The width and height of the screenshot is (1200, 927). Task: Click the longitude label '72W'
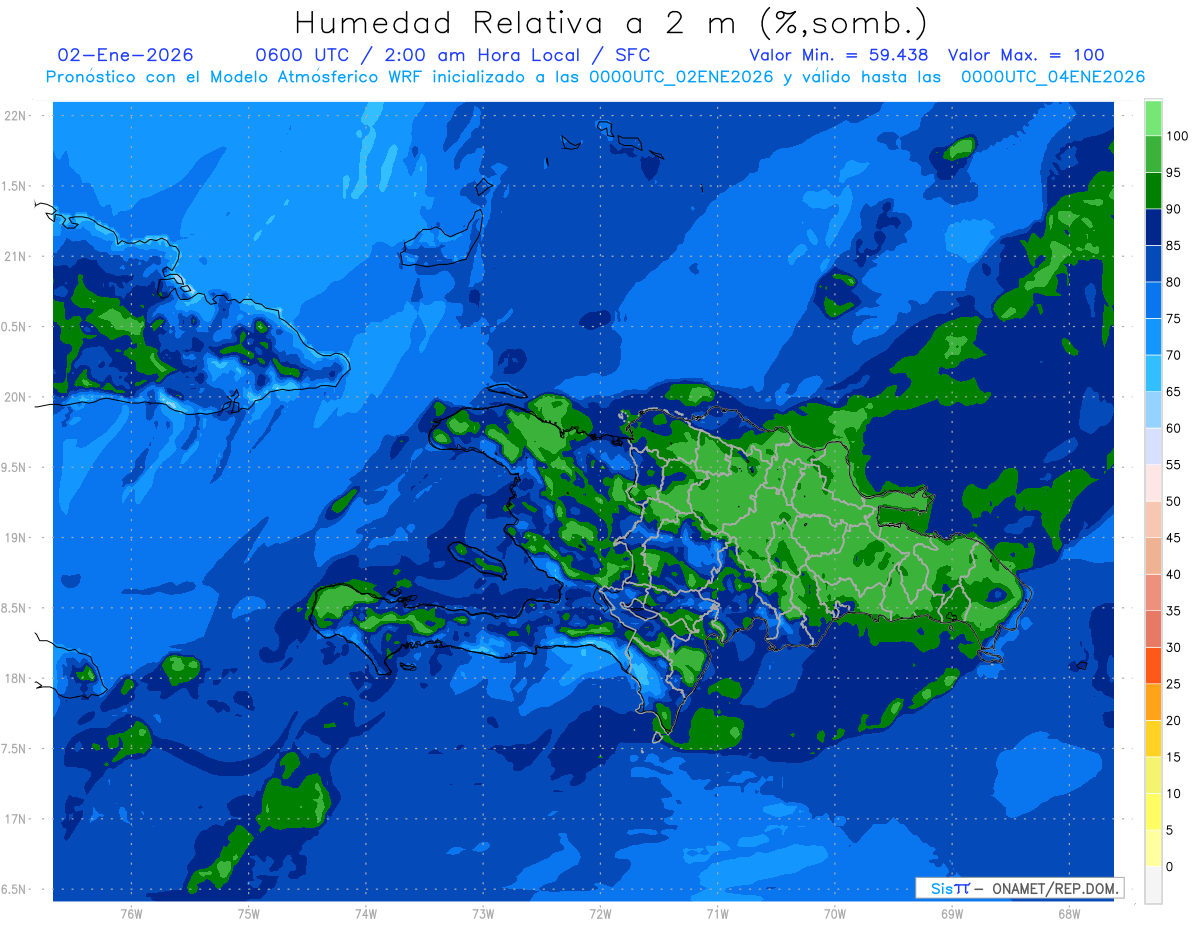tap(600, 913)
